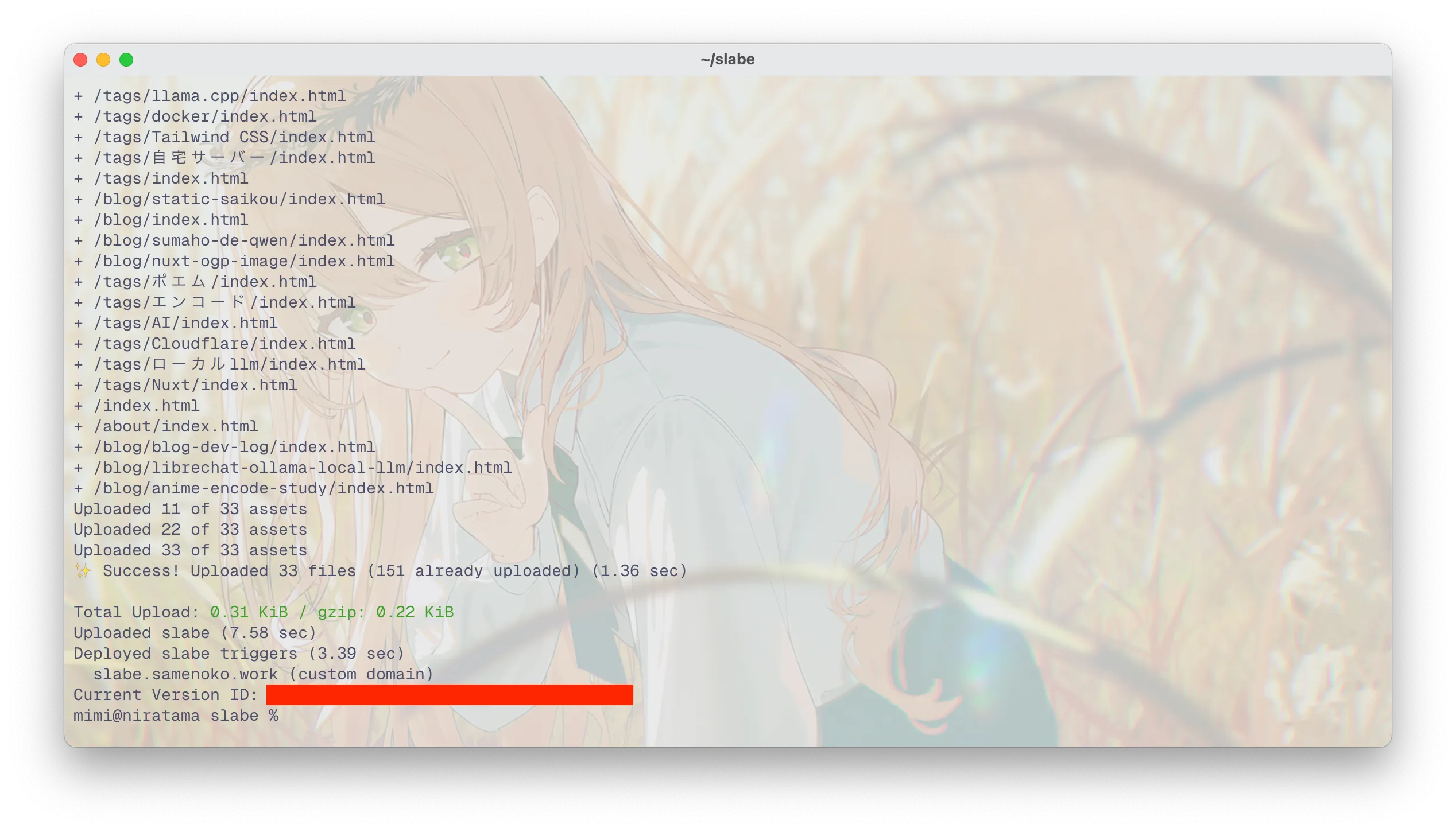Click the 'Uploaded 22 of 33 assets' line
This screenshot has width=1456, height=832.
coord(191,530)
